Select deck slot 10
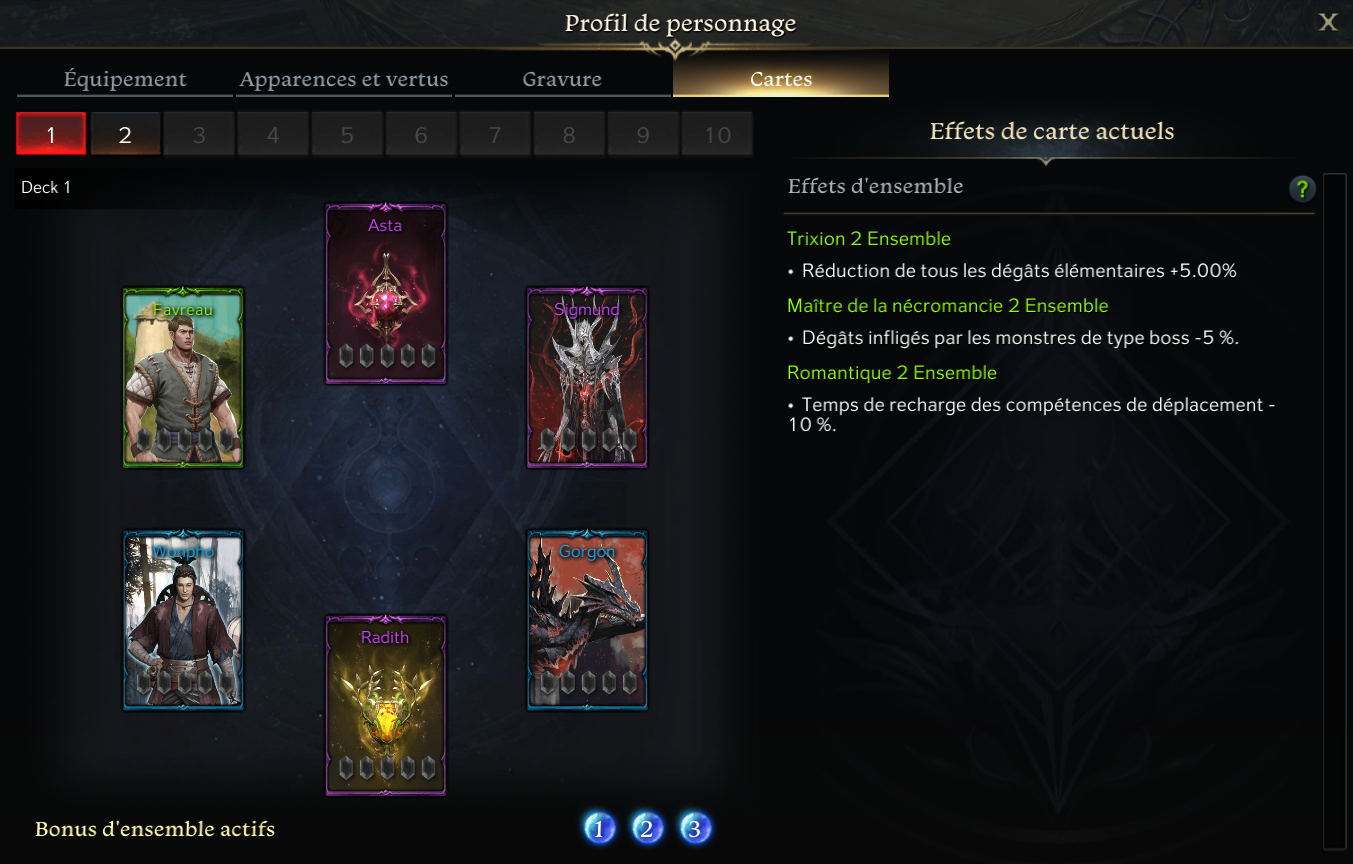The image size is (1353, 864). tap(717, 134)
